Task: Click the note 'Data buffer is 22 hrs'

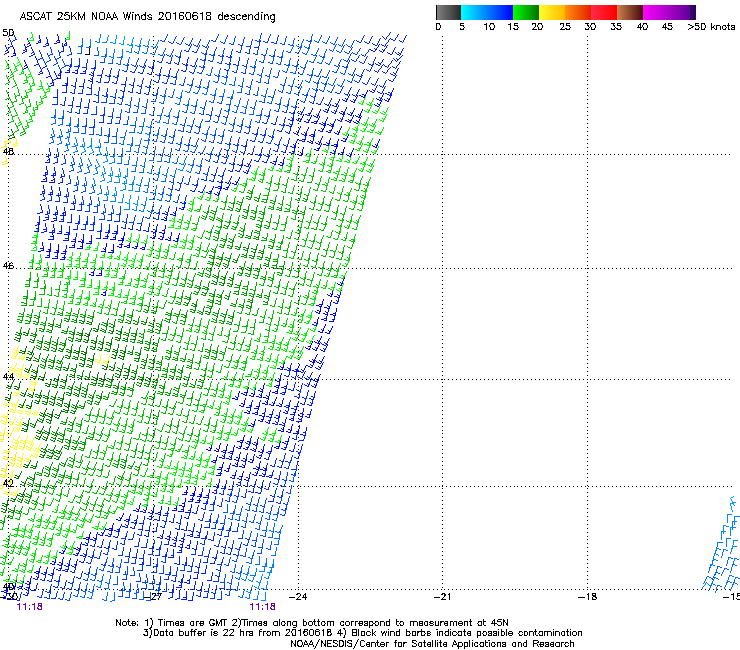Action: (202, 633)
